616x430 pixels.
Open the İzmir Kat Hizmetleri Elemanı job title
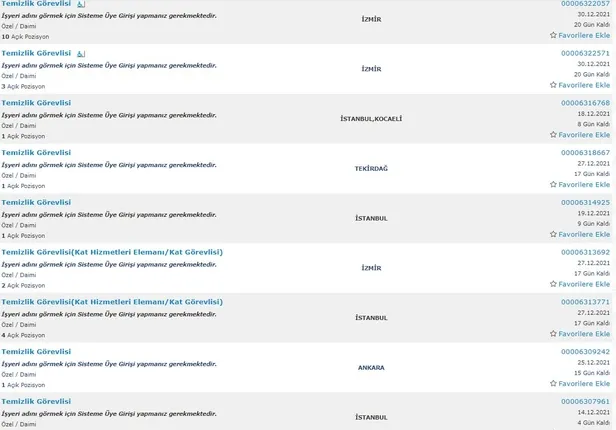(x=112, y=252)
